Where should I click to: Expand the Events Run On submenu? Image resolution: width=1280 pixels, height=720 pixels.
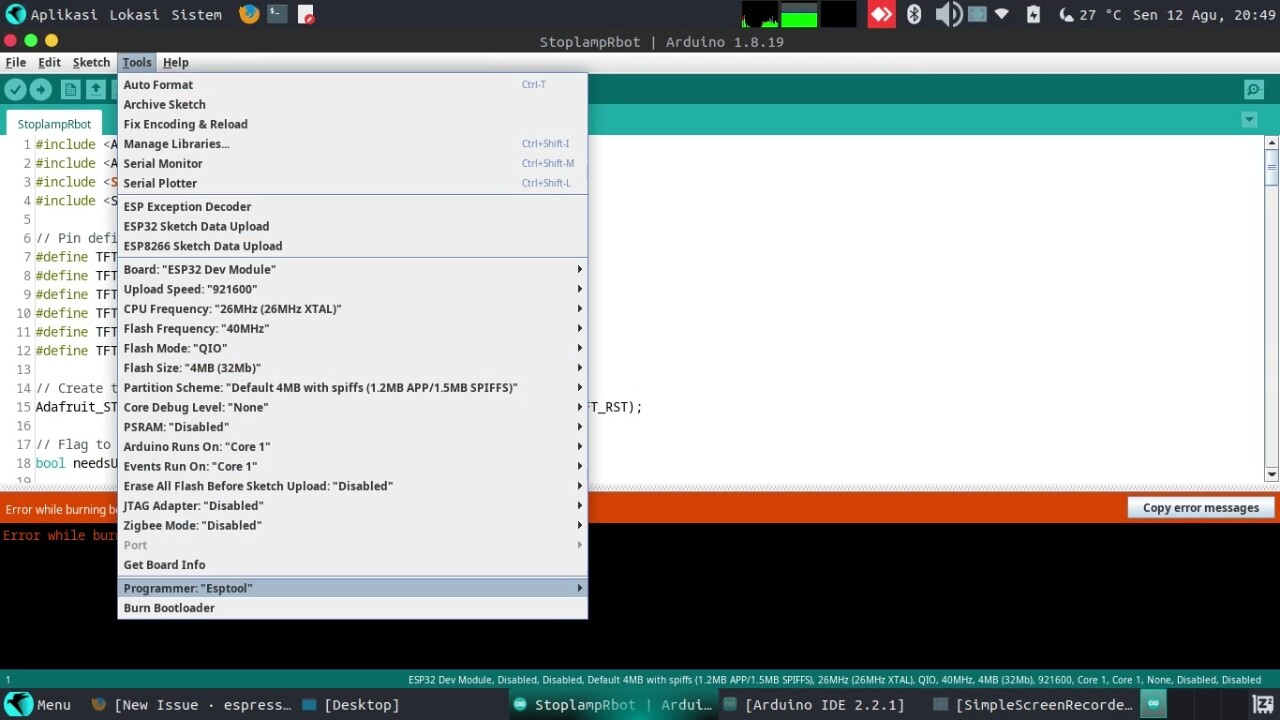352,466
